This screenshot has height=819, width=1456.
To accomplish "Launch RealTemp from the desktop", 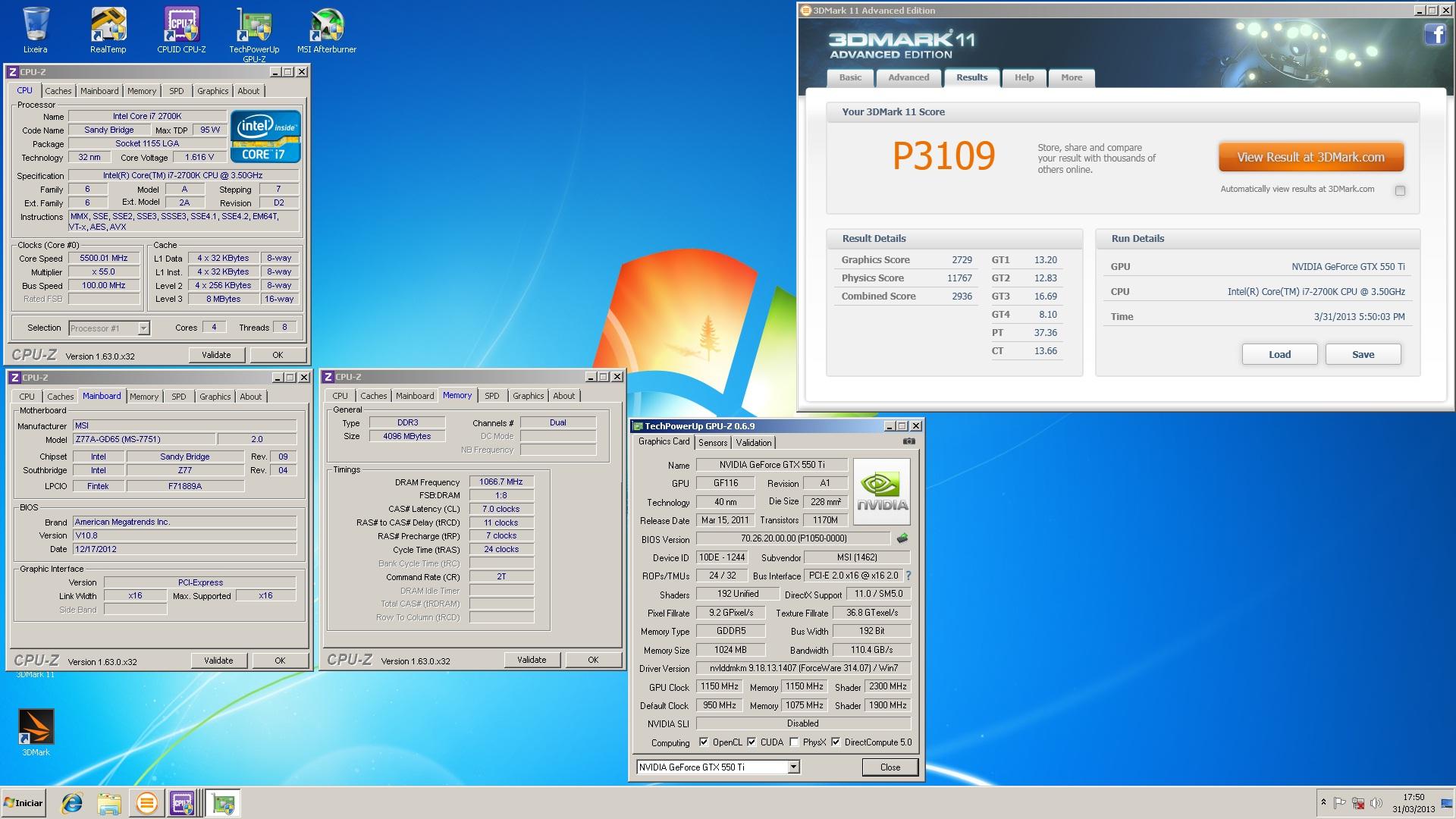I will [x=108, y=30].
